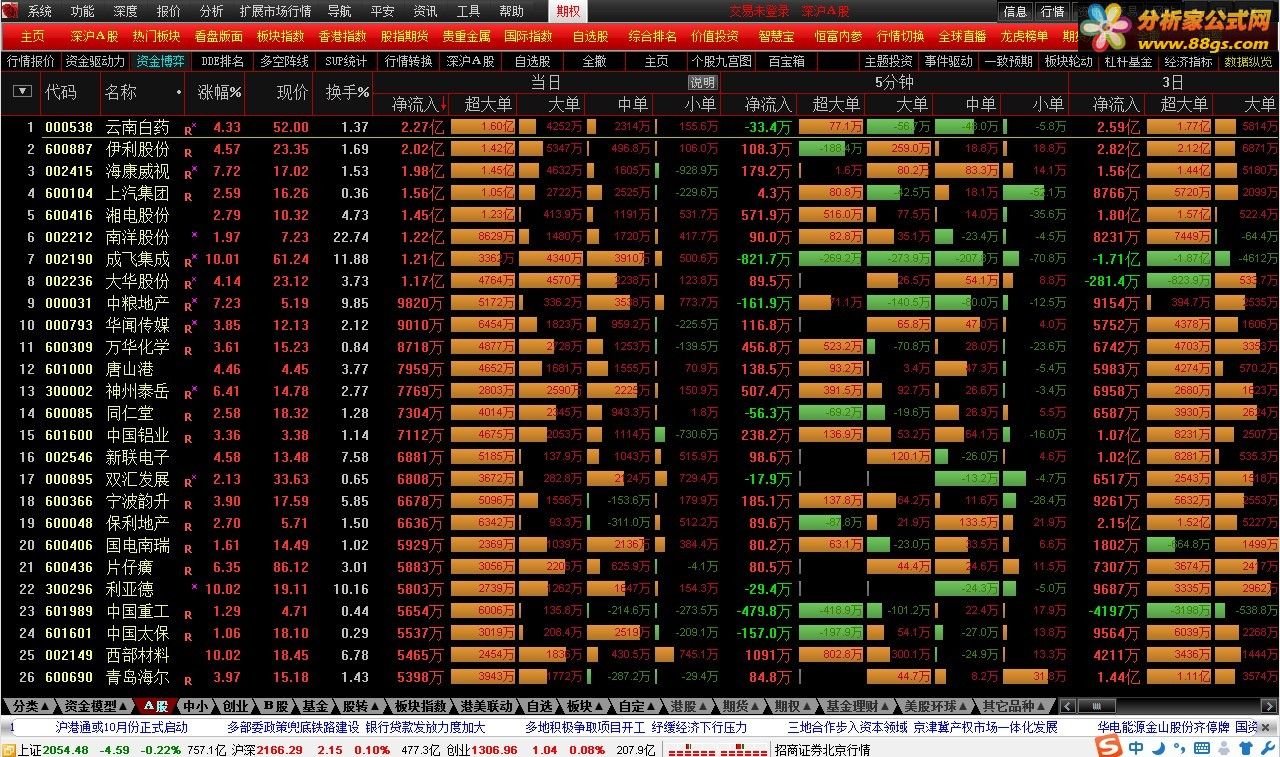Switch to the 板块轮动 sub-tab
Viewport: 1280px width, 757px height.
click(1069, 61)
